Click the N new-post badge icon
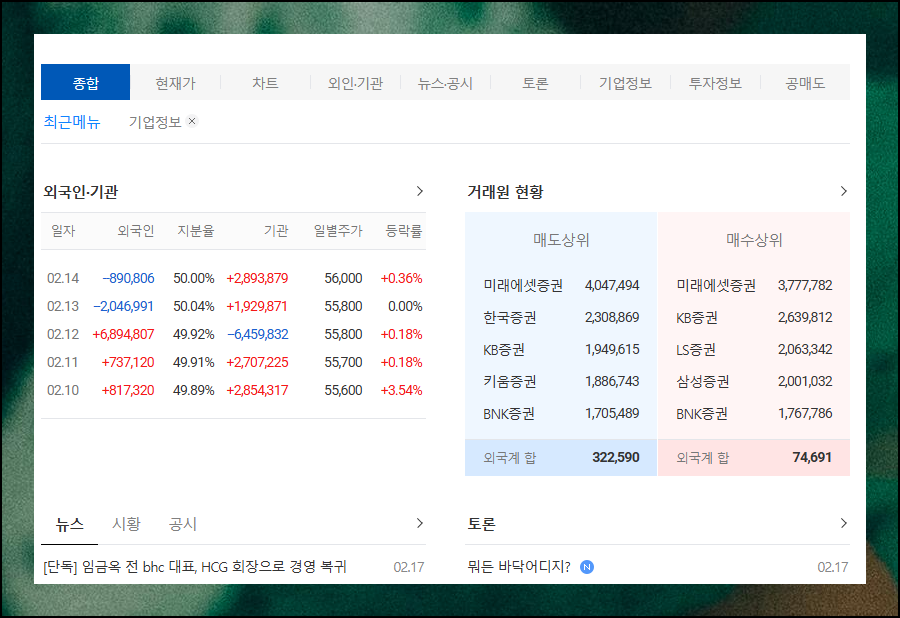 587,567
